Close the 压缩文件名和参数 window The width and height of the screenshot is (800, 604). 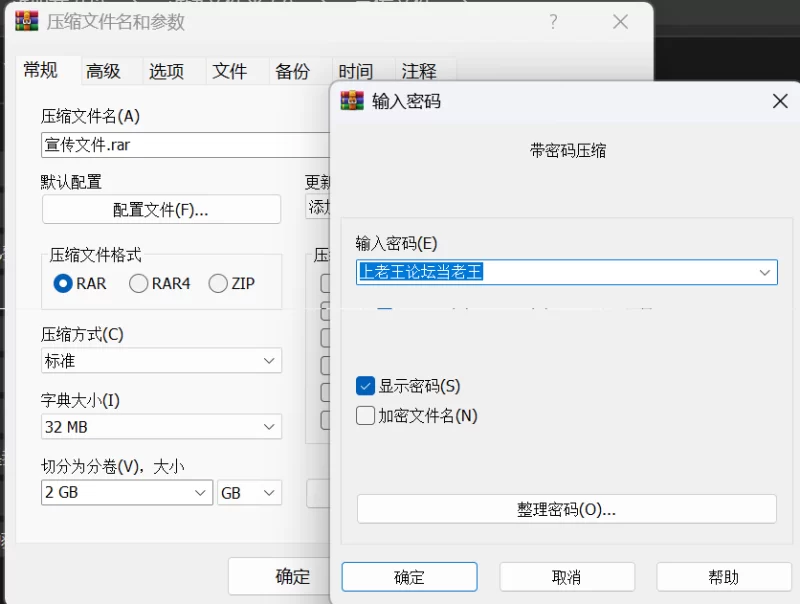pyautogui.click(x=620, y=22)
